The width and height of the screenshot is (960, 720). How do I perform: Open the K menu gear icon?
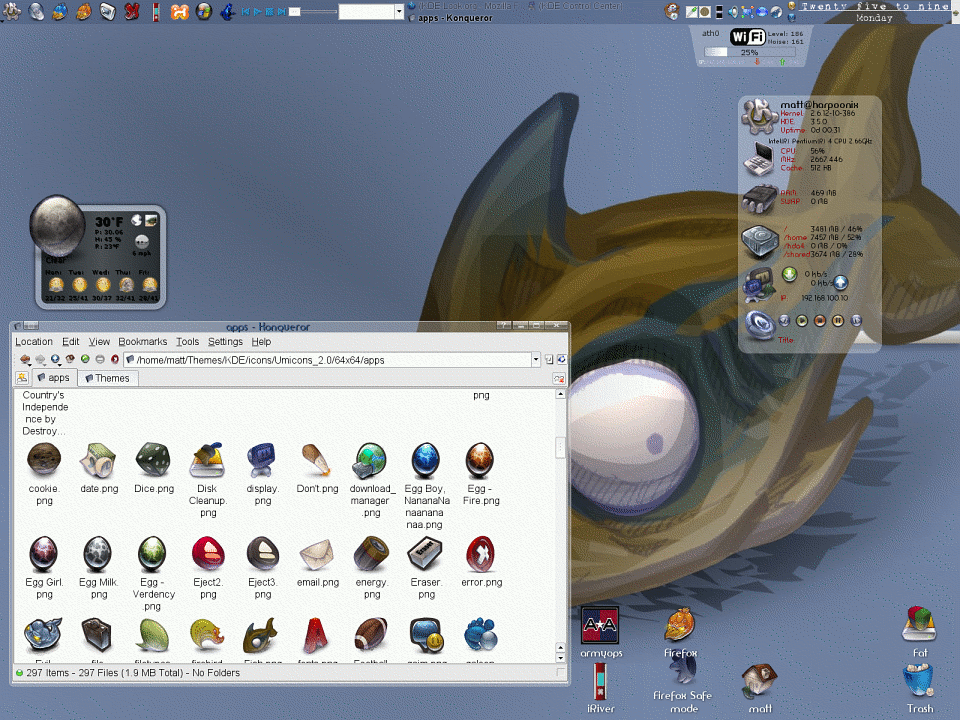tap(12, 11)
